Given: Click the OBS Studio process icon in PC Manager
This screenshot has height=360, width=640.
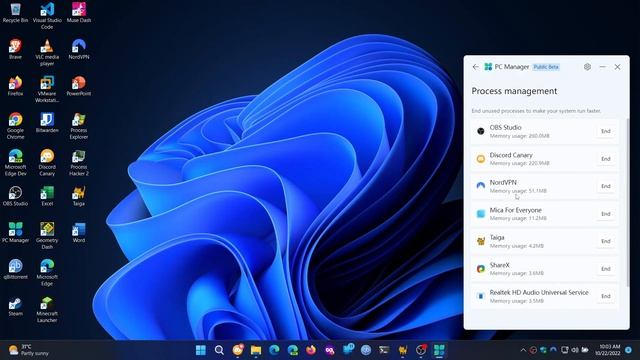Looking at the screenshot, I should (x=481, y=131).
